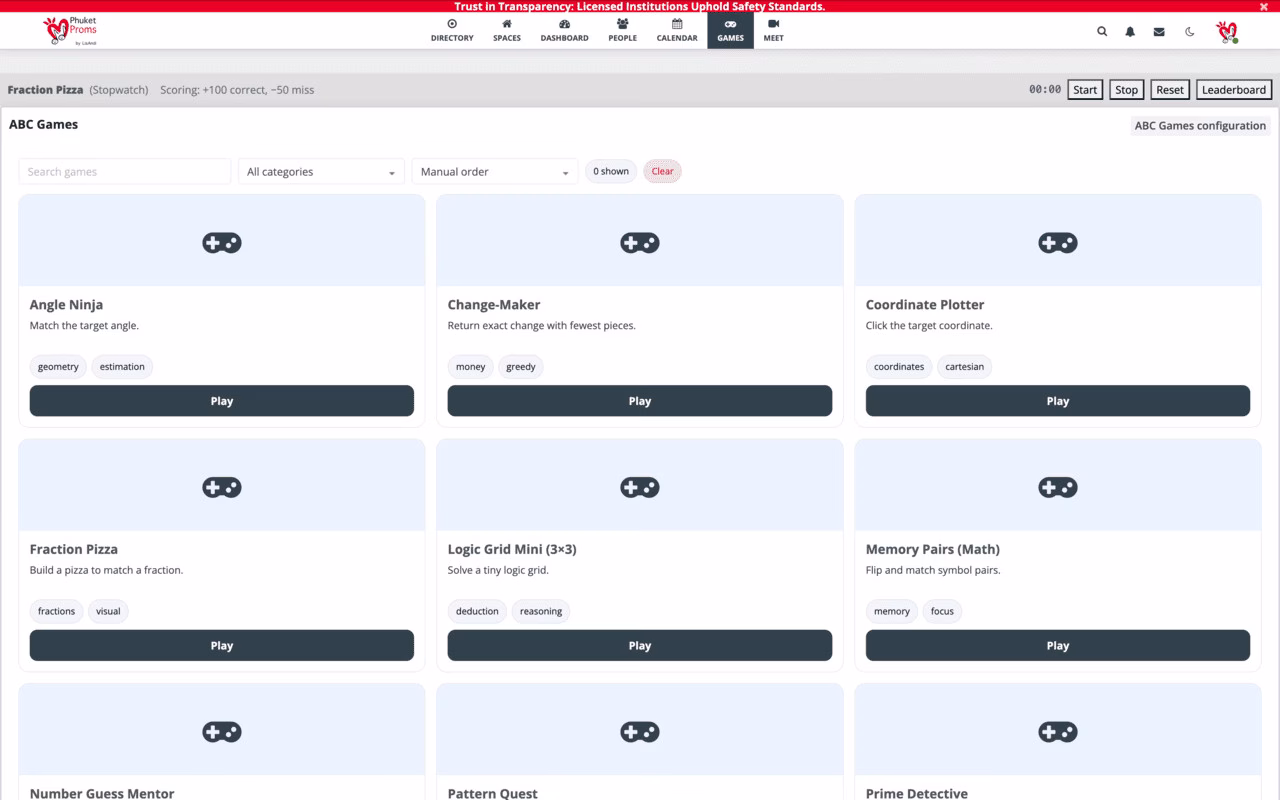Click the Memory Pairs (Math) title

[933, 549]
